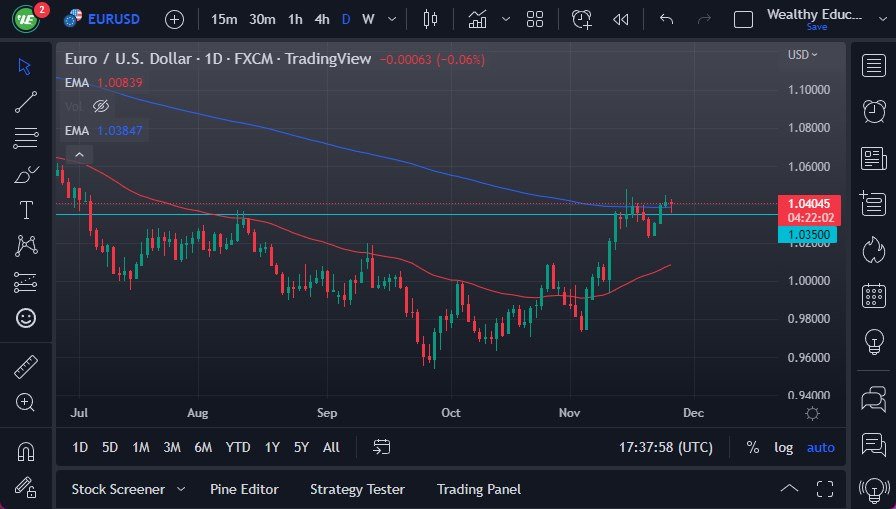Select the measure ruler tool

point(26,366)
